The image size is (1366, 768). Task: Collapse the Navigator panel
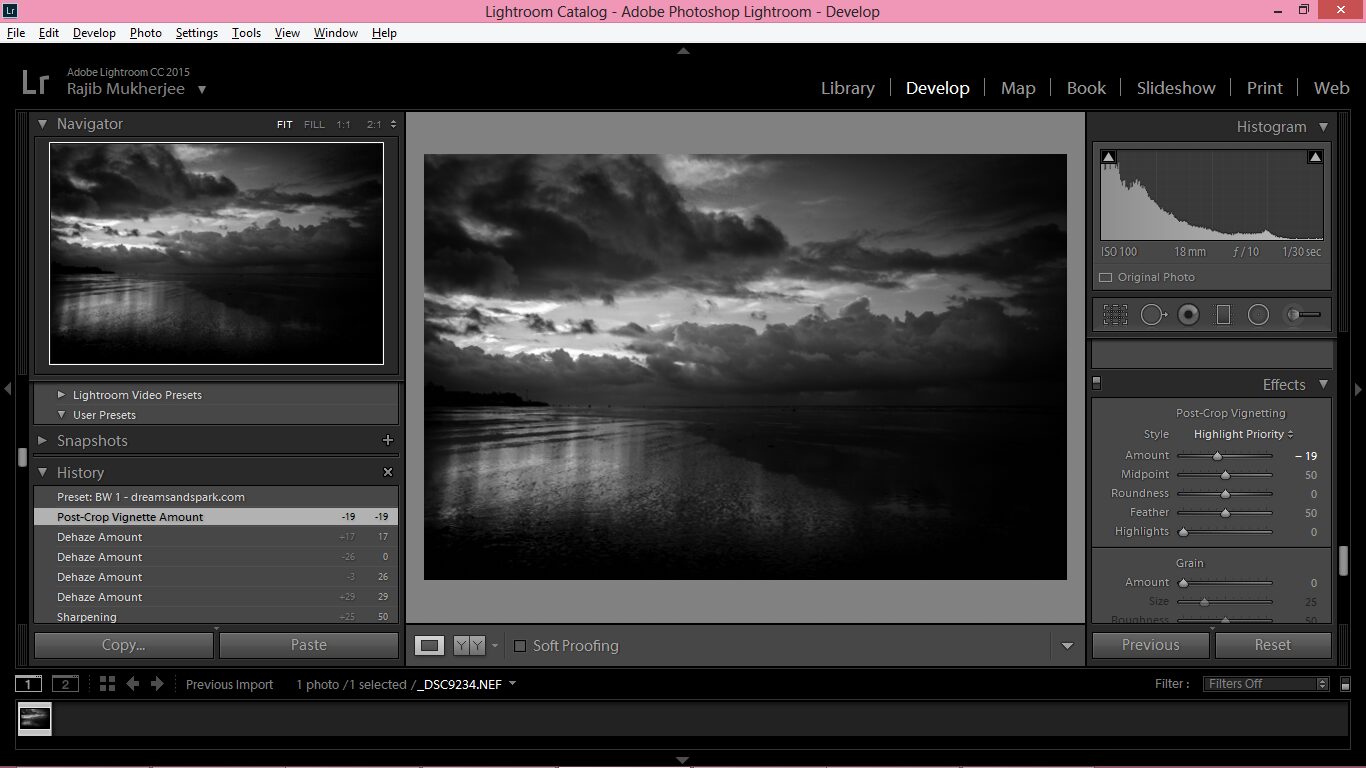(43, 124)
